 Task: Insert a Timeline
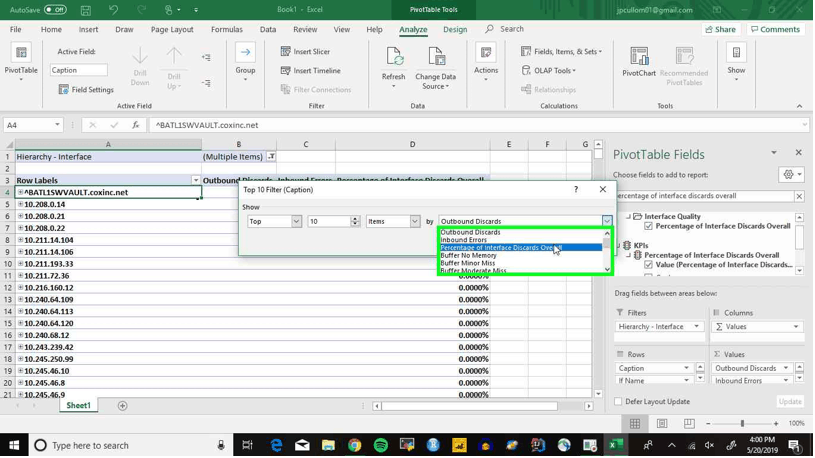point(311,70)
